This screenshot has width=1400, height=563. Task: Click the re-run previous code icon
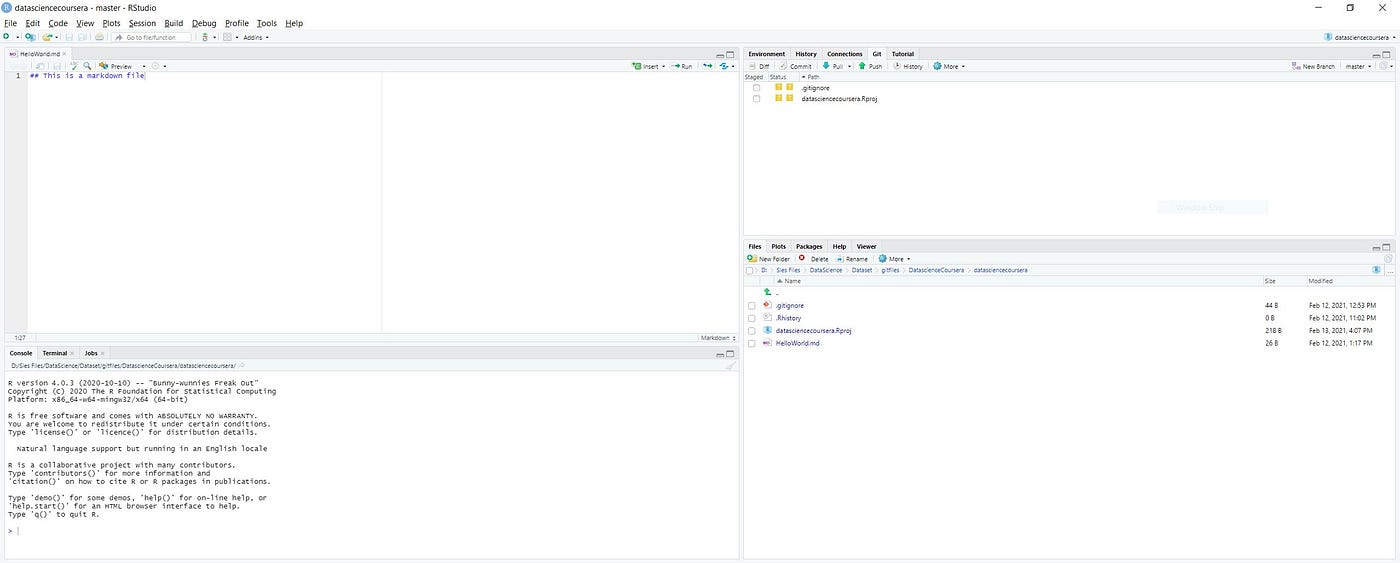tap(708, 66)
